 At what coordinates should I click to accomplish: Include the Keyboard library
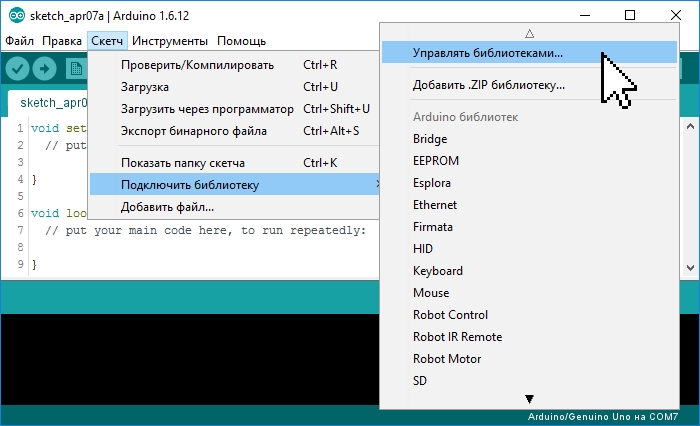point(529,271)
